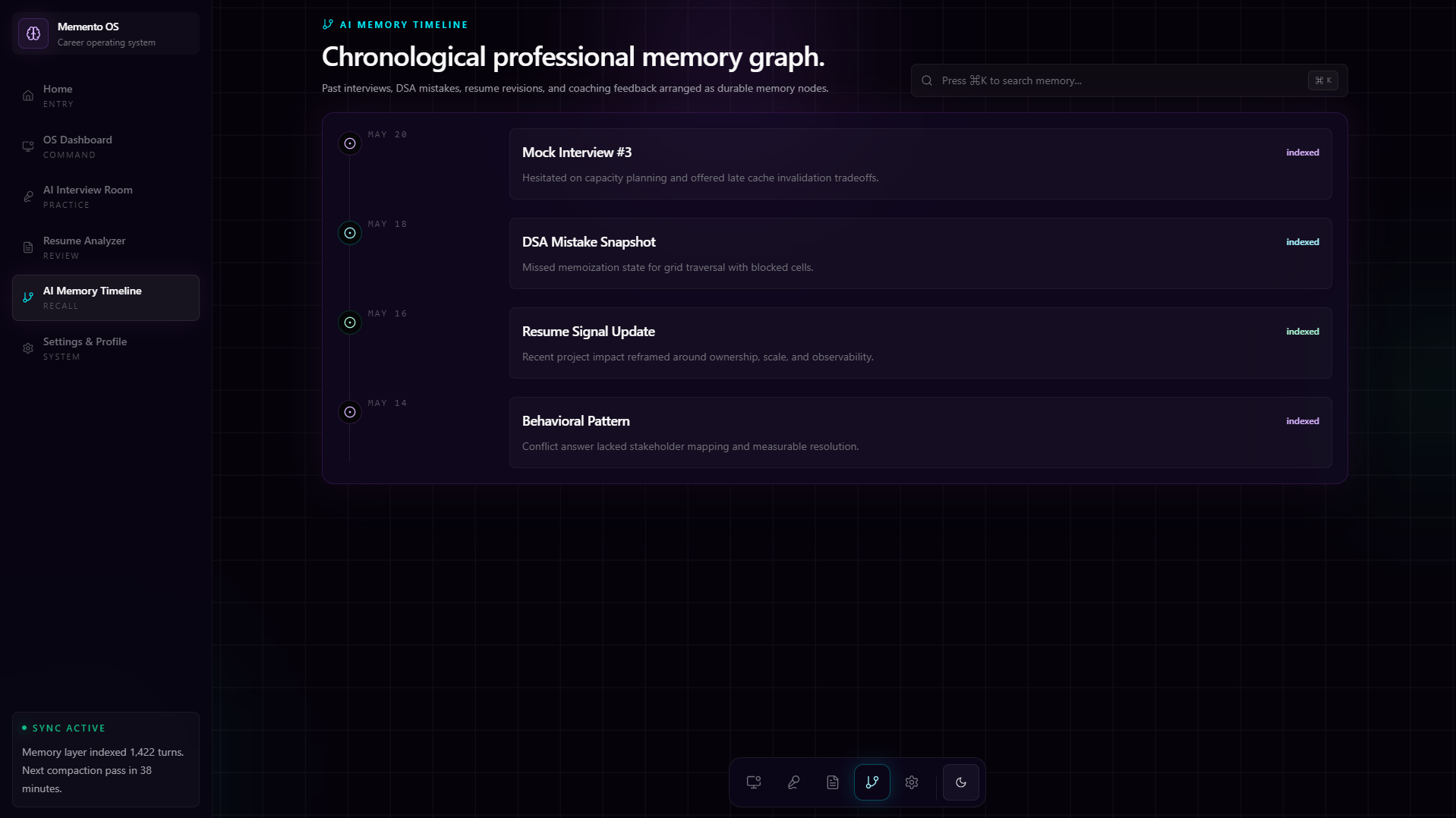Click the MAY 16 date label

[387, 313]
